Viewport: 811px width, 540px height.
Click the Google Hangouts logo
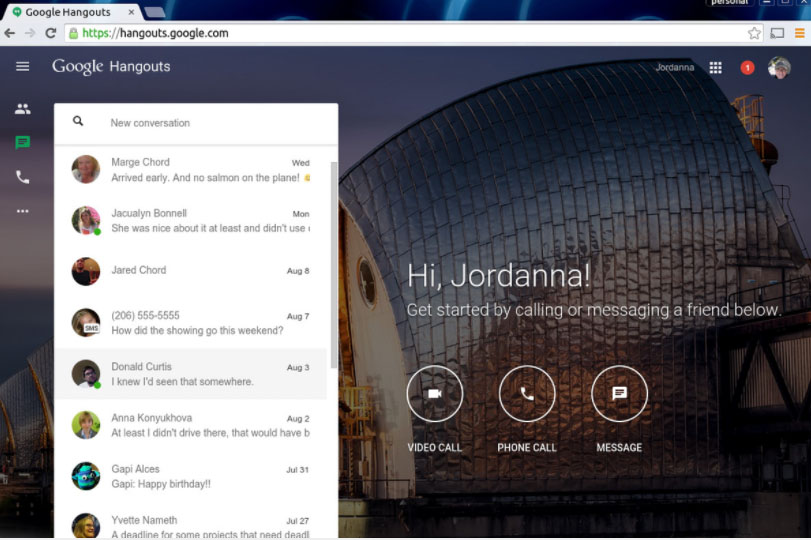(x=111, y=66)
